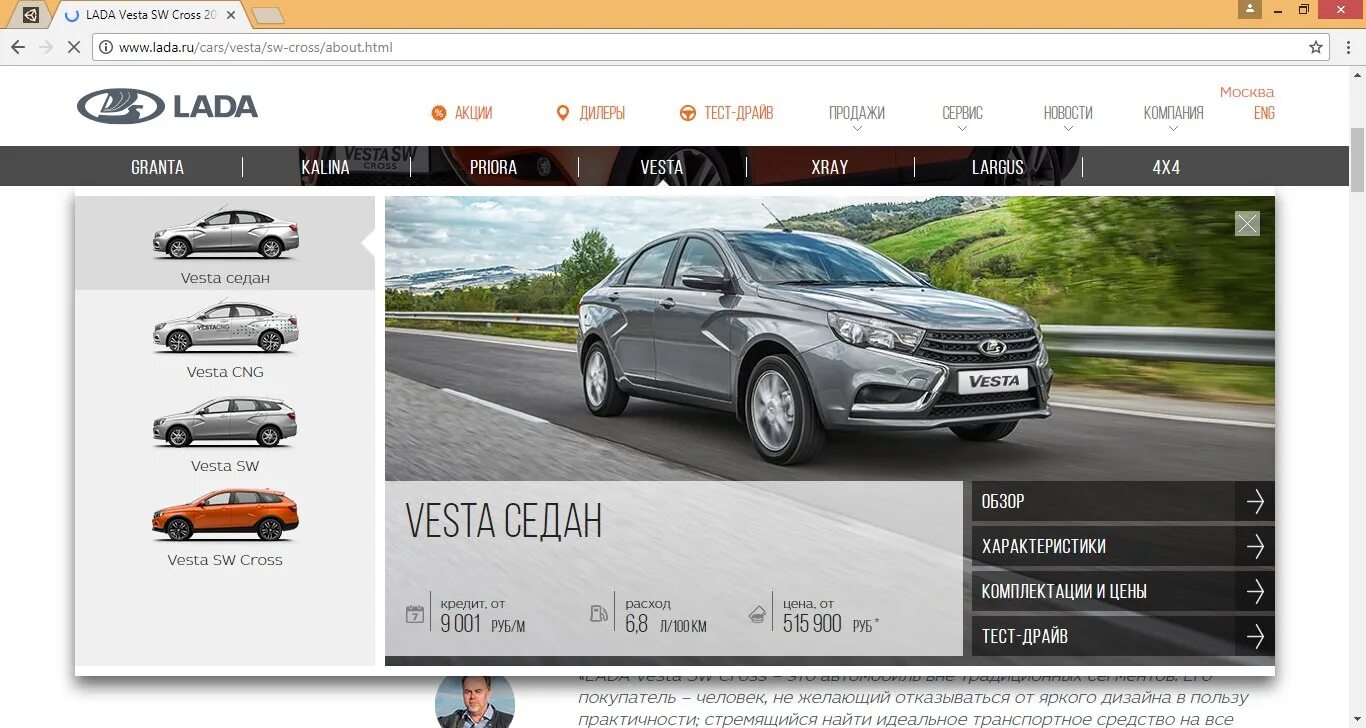Screen dimensions: 1366x728
Task: Click the price tag icon
Action: point(758,614)
